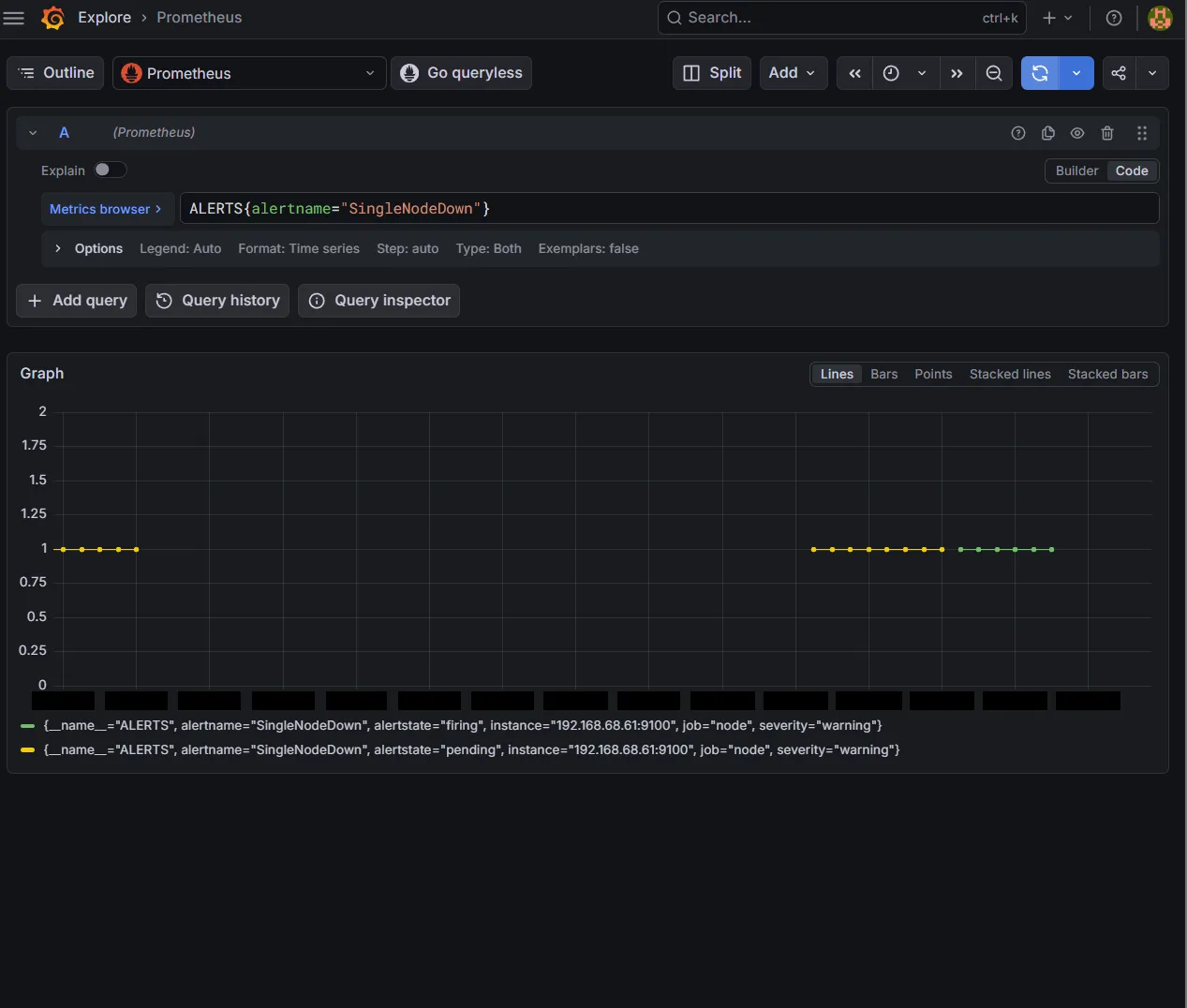The image size is (1187, 1008).
Task: Click Step: auto option text
Action: click(x=408, y=248)
